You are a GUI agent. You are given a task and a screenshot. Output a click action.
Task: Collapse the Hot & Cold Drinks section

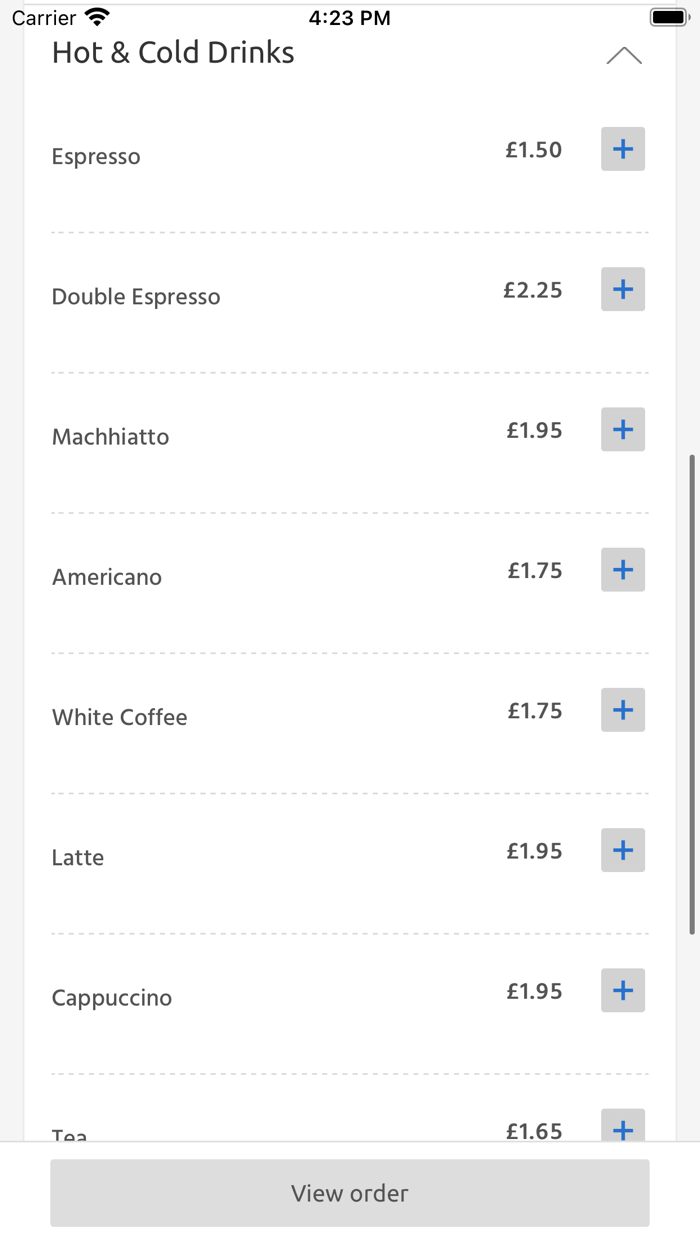(624, 56)
